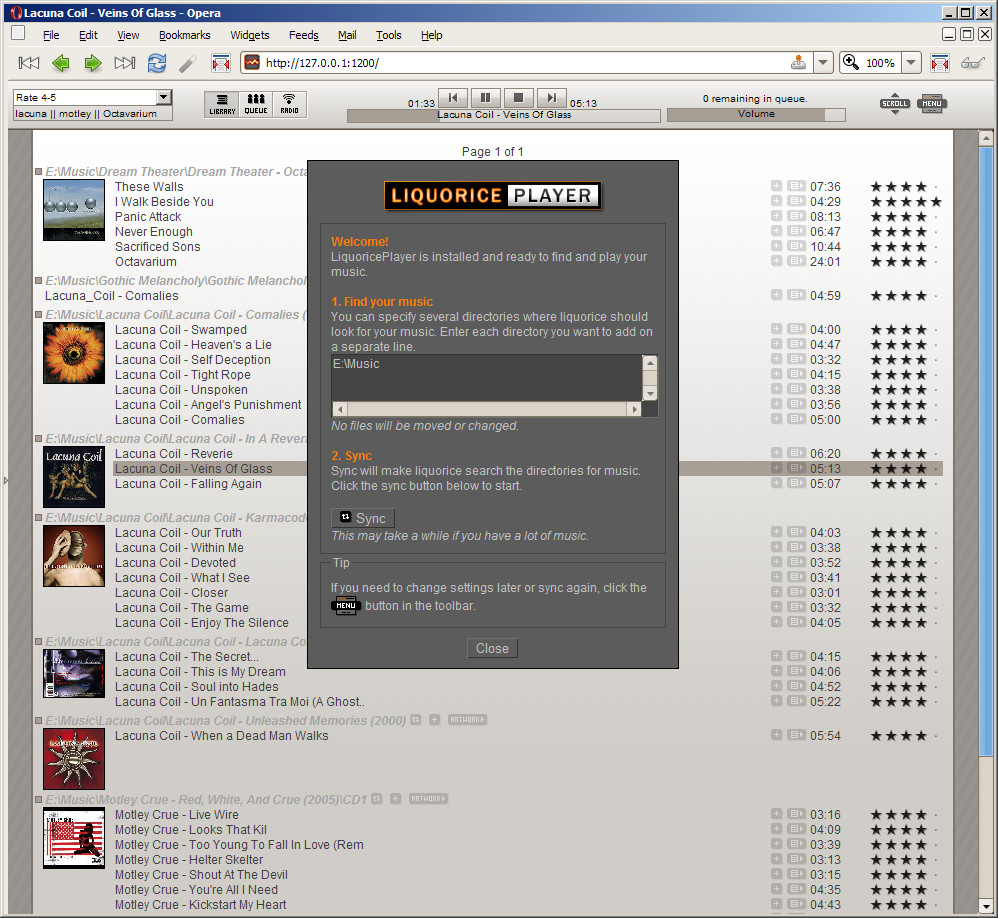The image size is (998, 918).
Task: Add These Walls (07:36) with plus icon
Action: tap(777, 186)
